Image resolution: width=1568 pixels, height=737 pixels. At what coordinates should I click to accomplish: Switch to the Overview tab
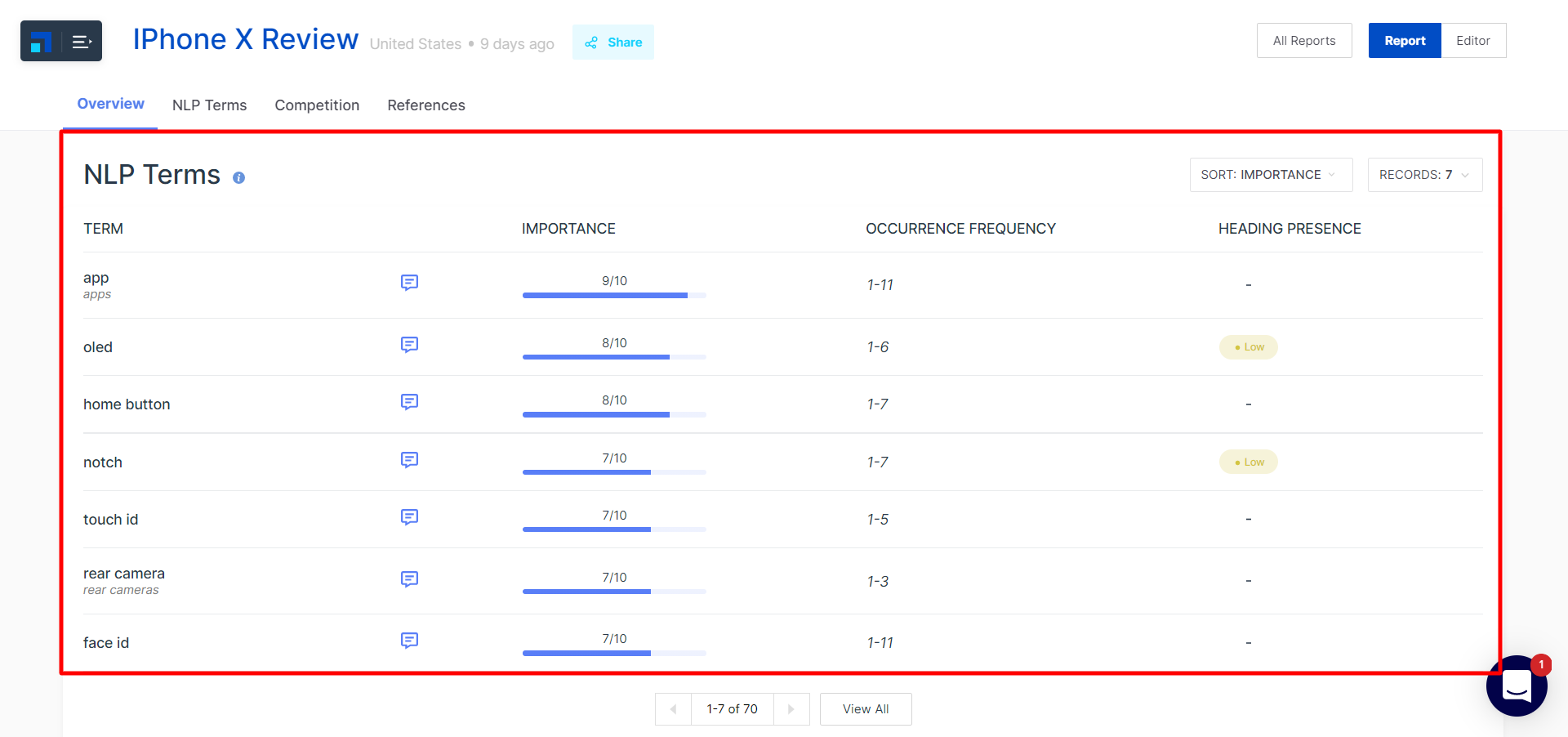(110, 104)
